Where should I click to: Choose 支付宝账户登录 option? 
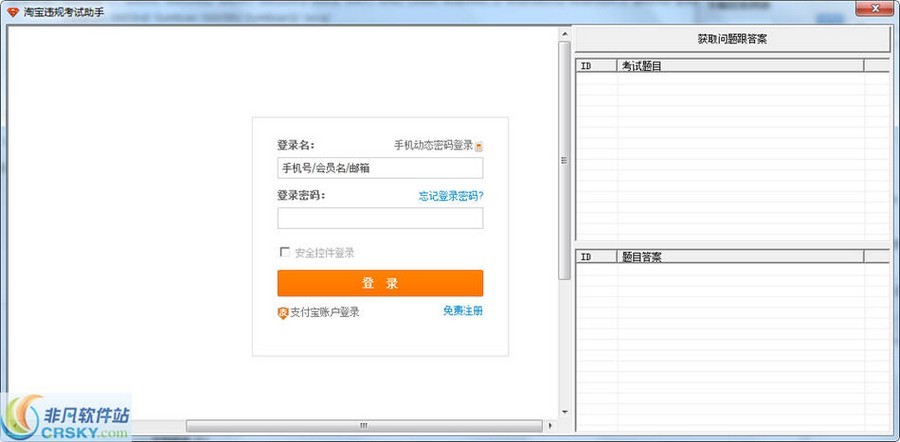pos(325,312)
